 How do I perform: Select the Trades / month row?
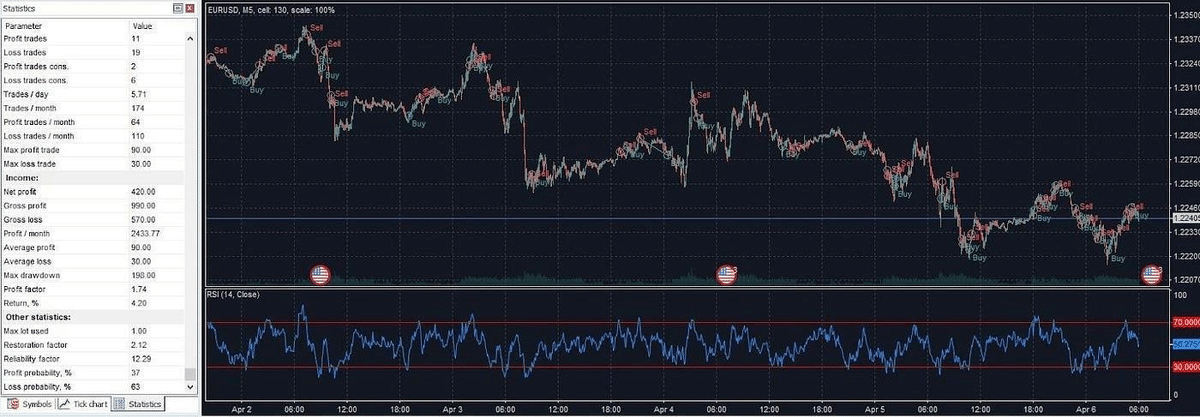click(93, 108)
